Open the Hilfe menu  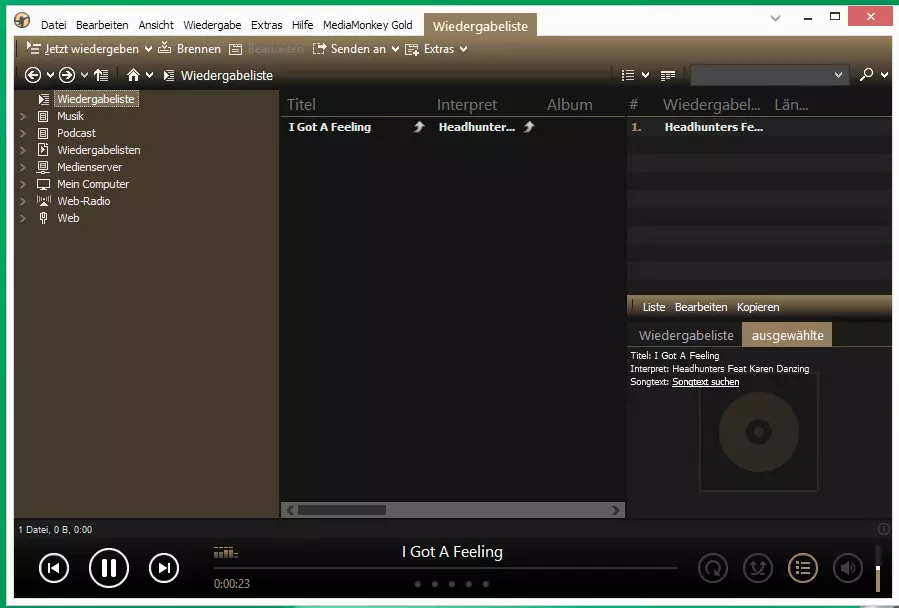(302, 25)
